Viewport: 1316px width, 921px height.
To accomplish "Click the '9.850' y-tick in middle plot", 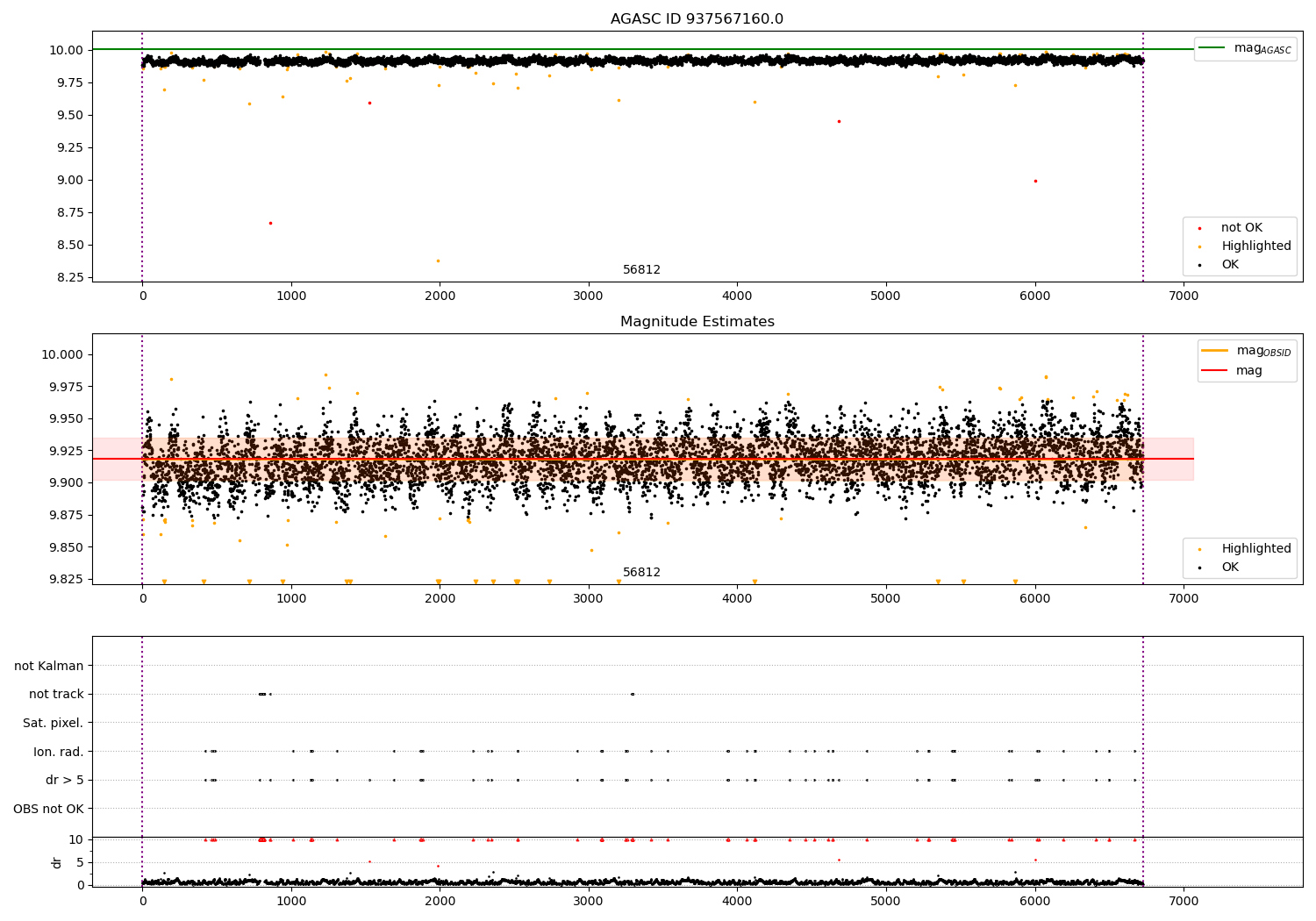I will [x=65, y=548].
